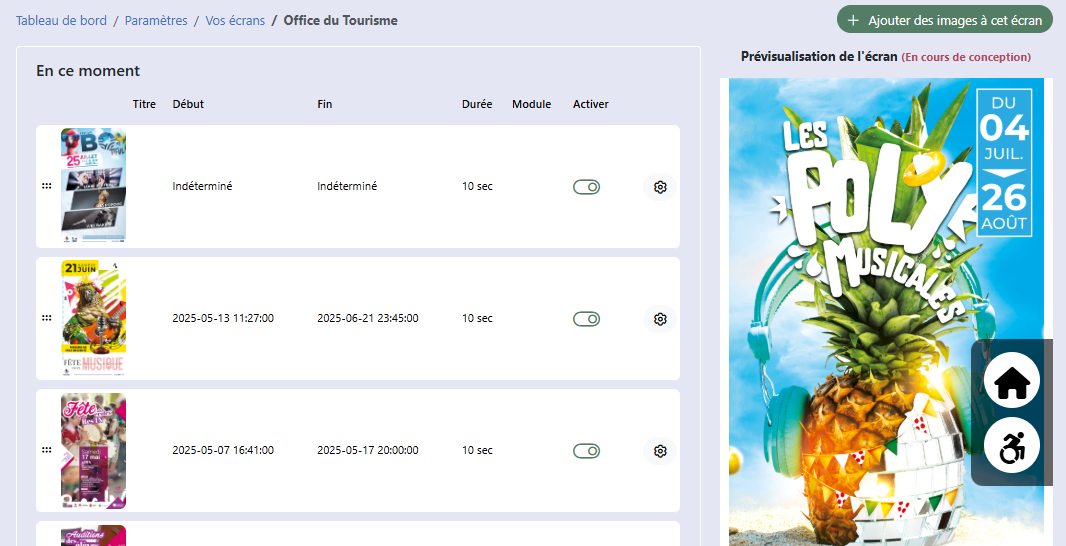
Task: Open settings gear for the Indéterminé row
Action: [x=659, y=187]
